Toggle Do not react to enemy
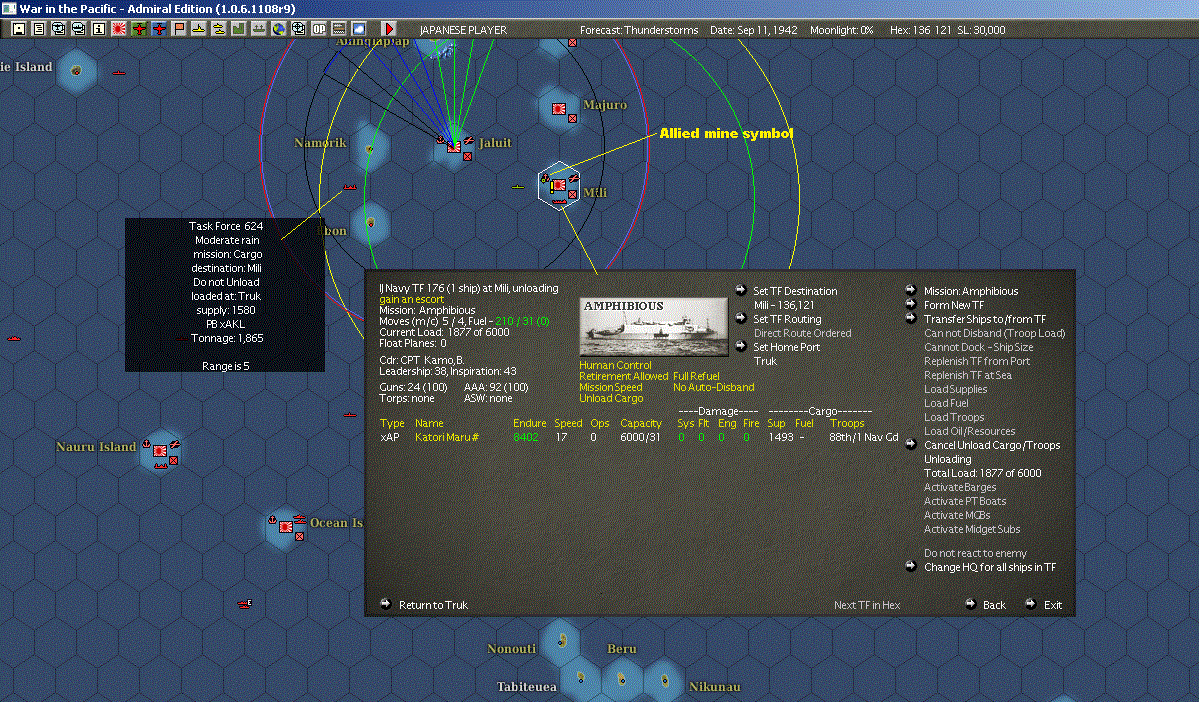The width and height of the screenshot is (1199, 702). pos(975,553)
